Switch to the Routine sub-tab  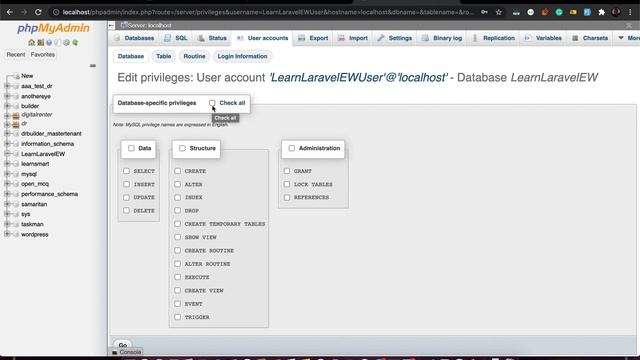pos(194,56)
